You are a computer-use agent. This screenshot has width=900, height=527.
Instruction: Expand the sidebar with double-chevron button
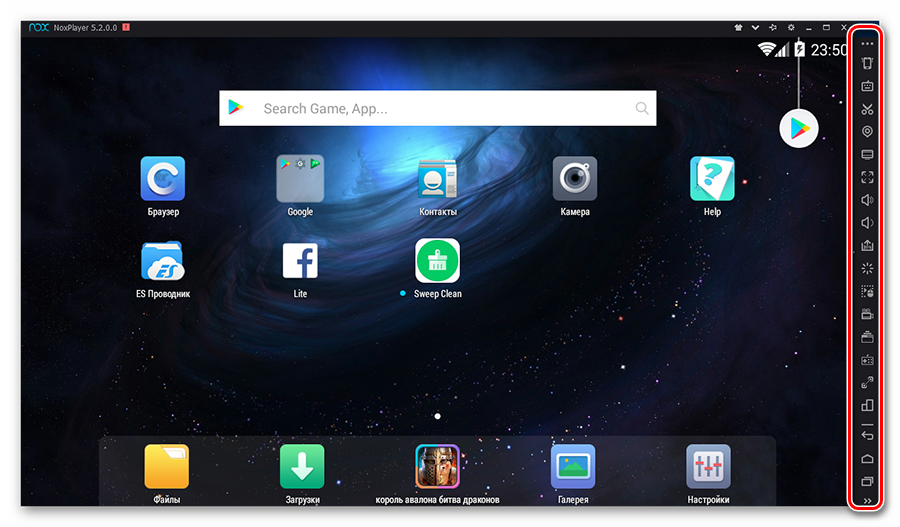click(867, 501)
